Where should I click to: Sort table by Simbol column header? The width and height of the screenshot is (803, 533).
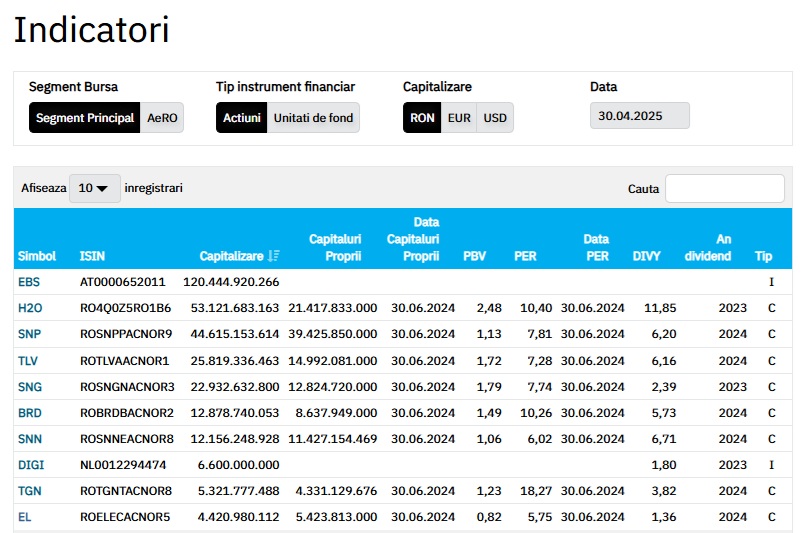[x=37, y=256]
